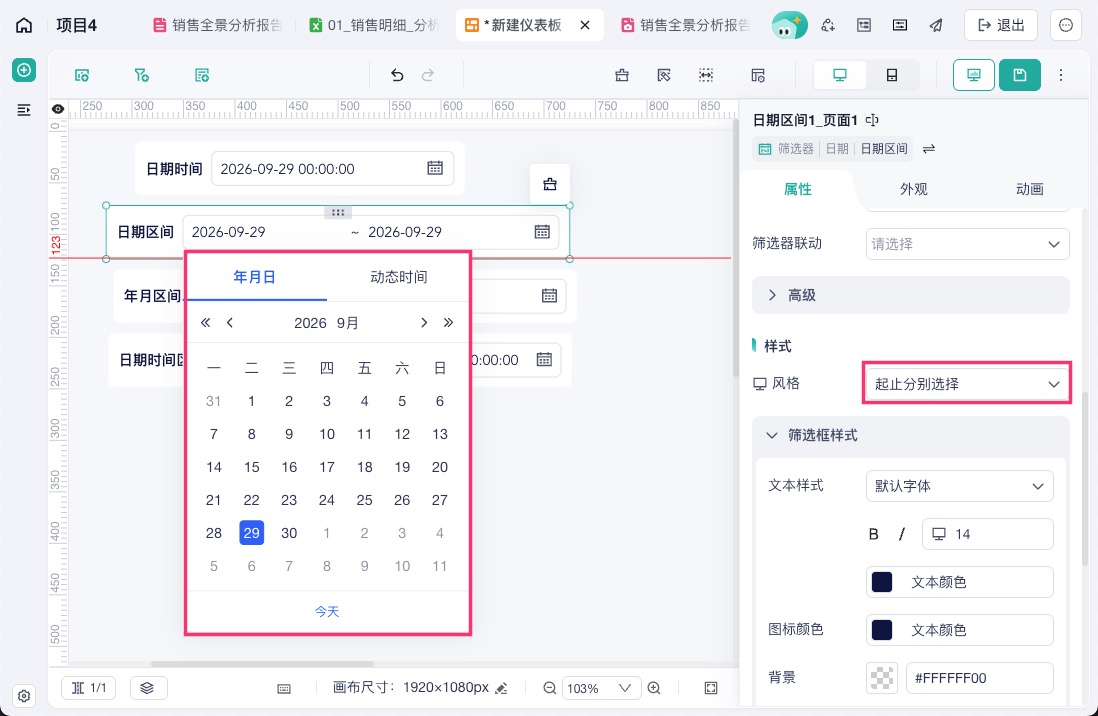Open the 103% zoom level dropdown
1098x716 pixels.
point(601,688)
